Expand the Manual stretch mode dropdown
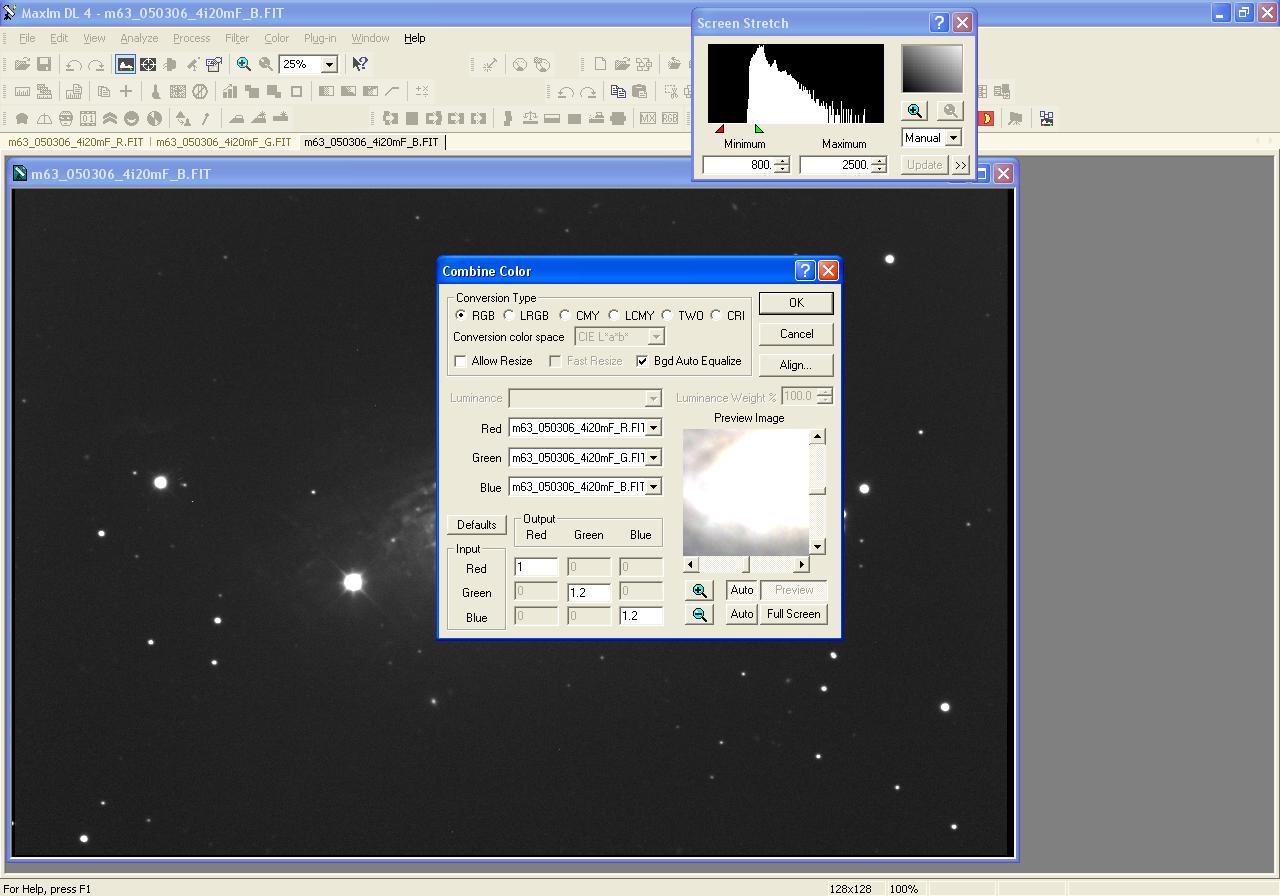Image resolution: width=1280 pixels, height=896 pixels. coord(953,138)
